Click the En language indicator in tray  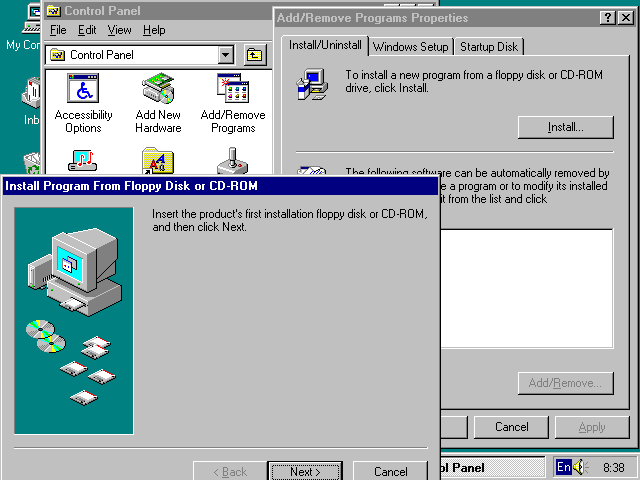(564, 467)
